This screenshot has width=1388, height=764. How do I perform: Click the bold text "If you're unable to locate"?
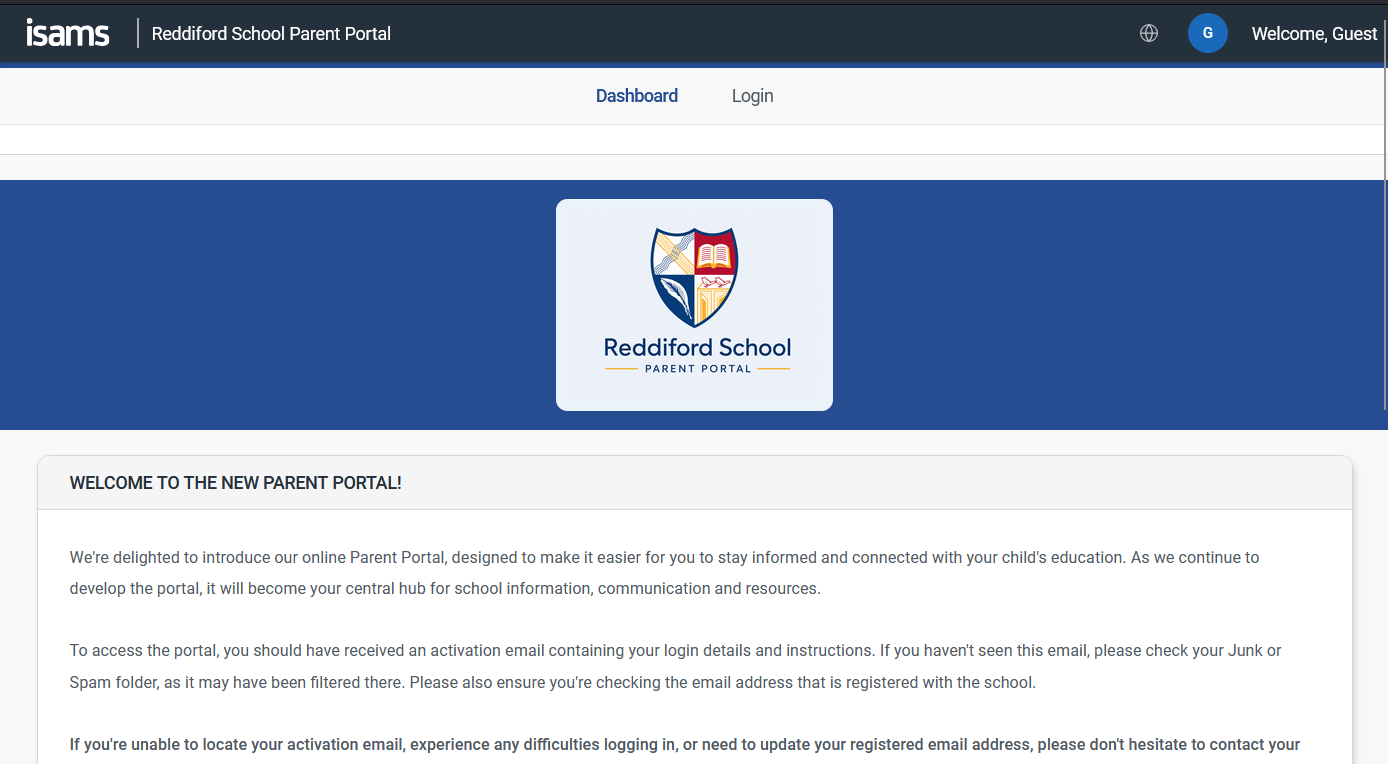(x=684, y=745)
